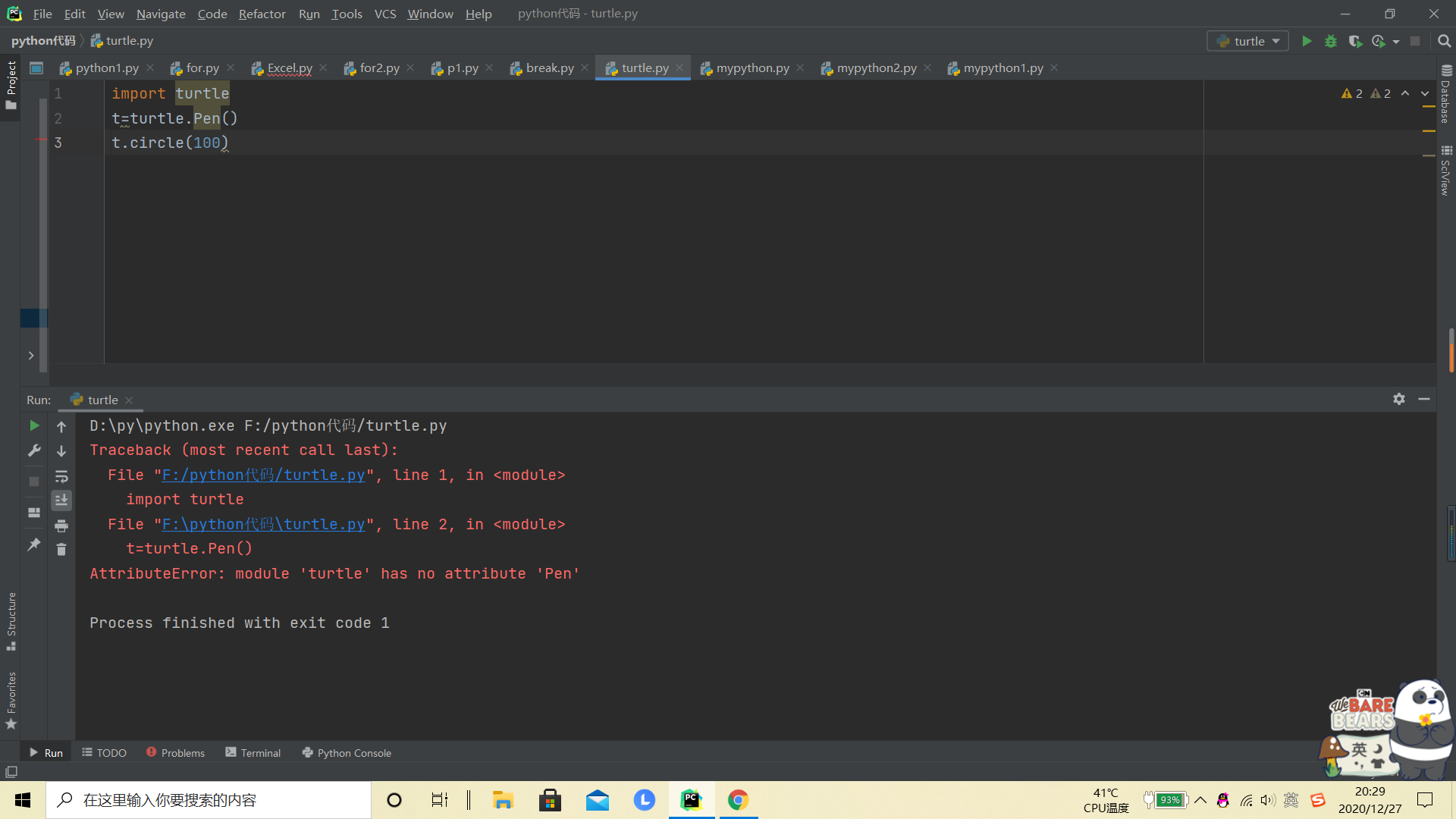Image resolution: width=1456 pixels, height=819 pixels.
Task: Open the Mail app from taskbar
Action: [597, 800]
